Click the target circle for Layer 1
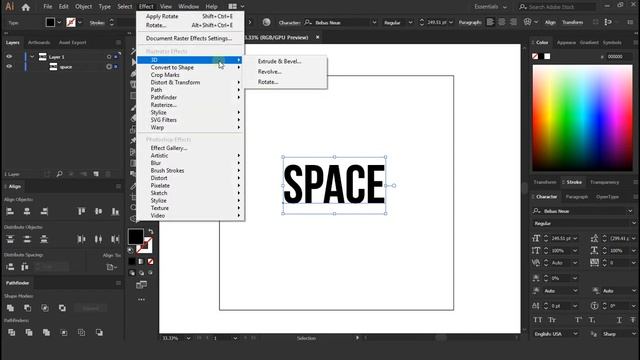Image resolution: width=640 pixels, height=360 pixels. (x=109, y=57)
